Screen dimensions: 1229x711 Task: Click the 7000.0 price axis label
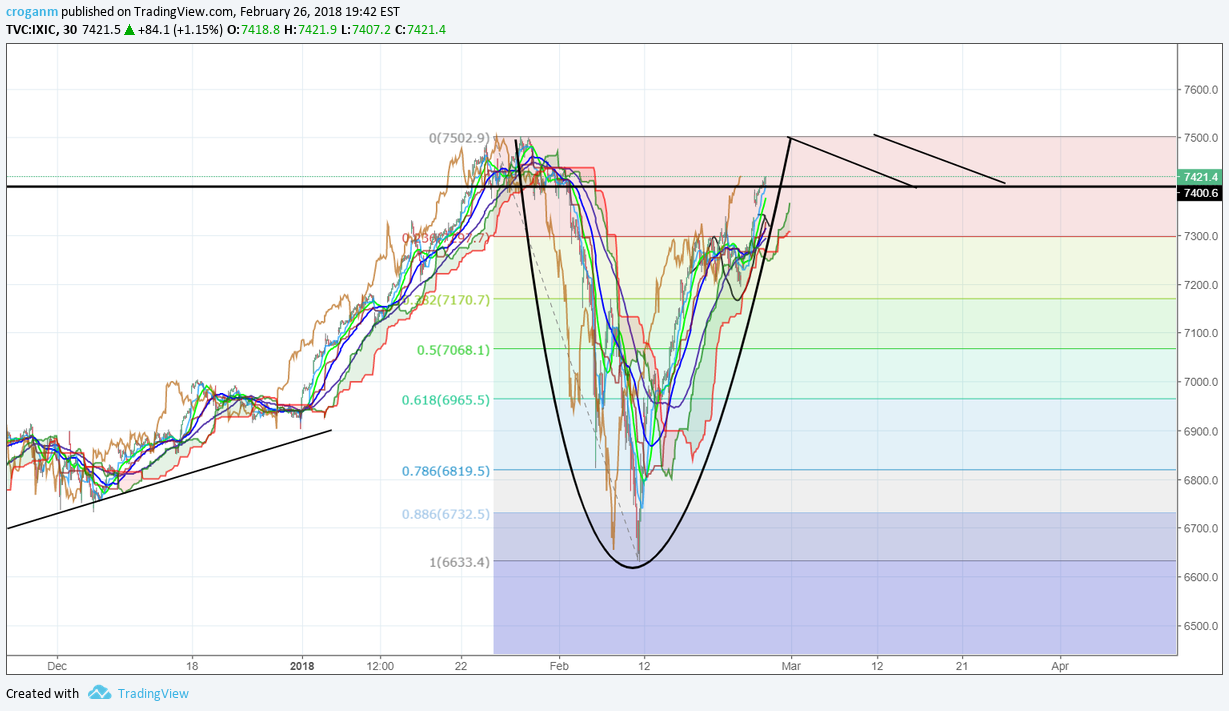coord(1201,382)
